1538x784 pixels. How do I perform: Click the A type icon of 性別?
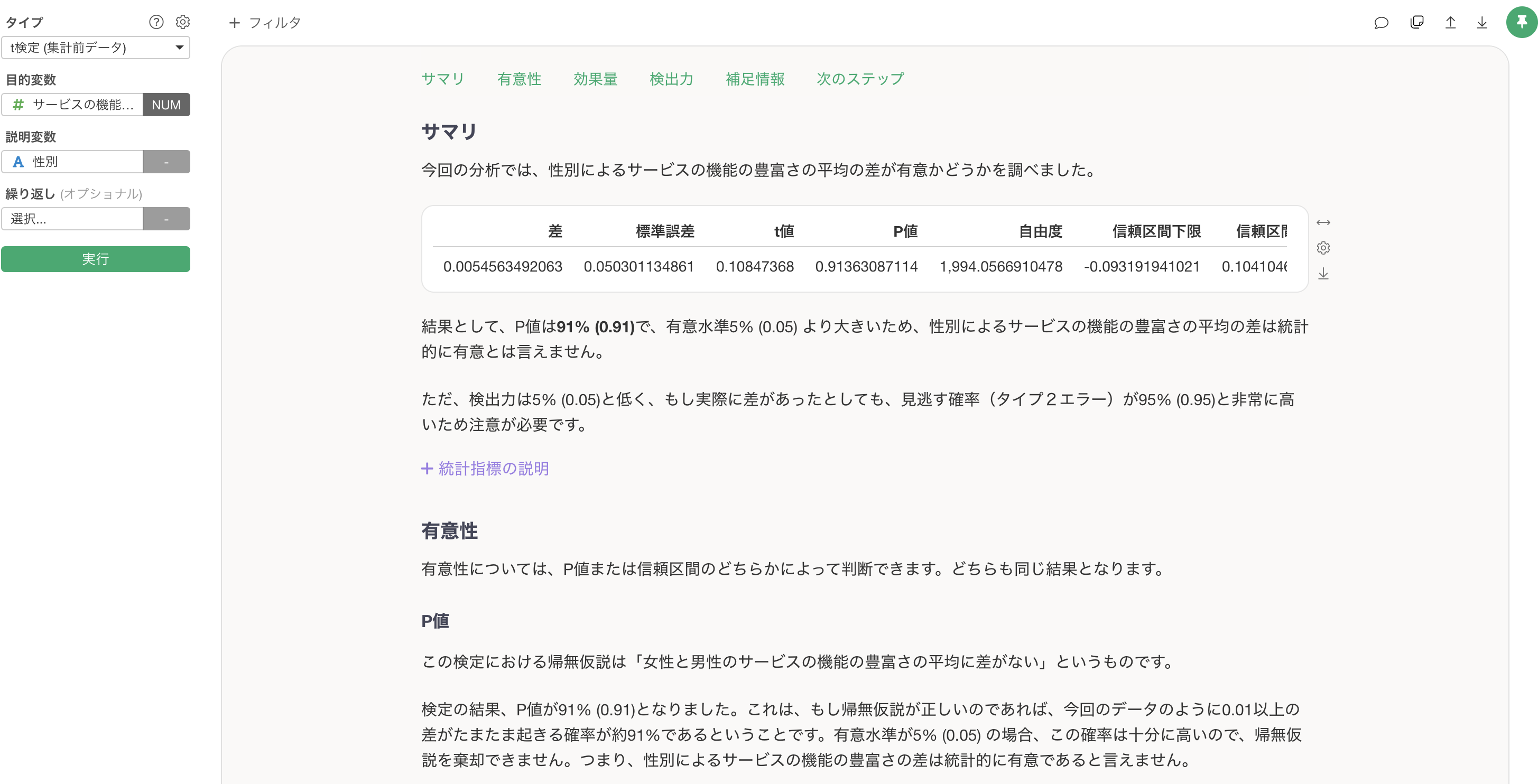[x=18, y=162]
